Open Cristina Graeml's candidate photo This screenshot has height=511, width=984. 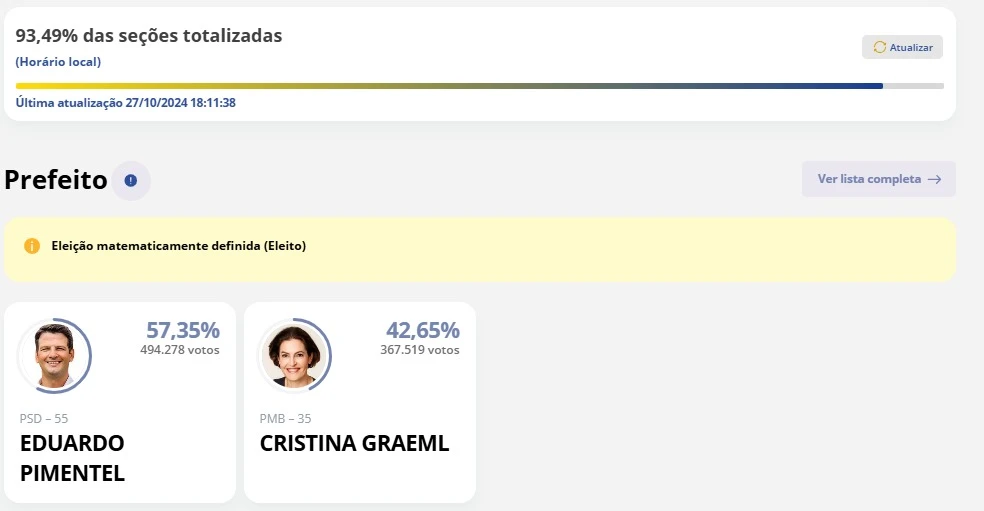pyautogui.click(x=294, y=355)
